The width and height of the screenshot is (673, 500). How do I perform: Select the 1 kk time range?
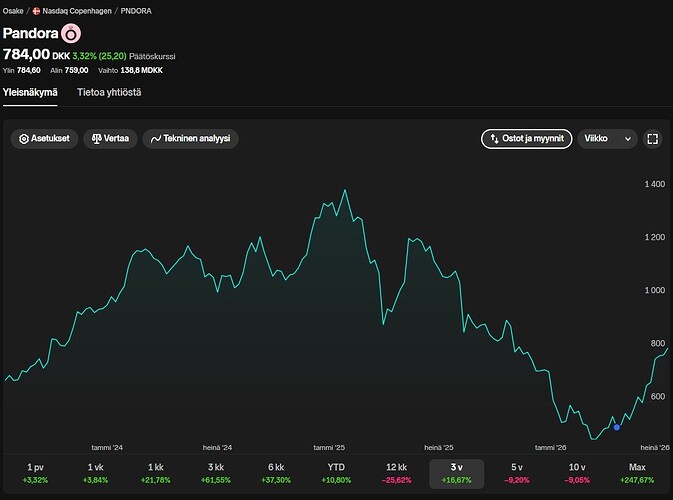(x=156, y=473)
